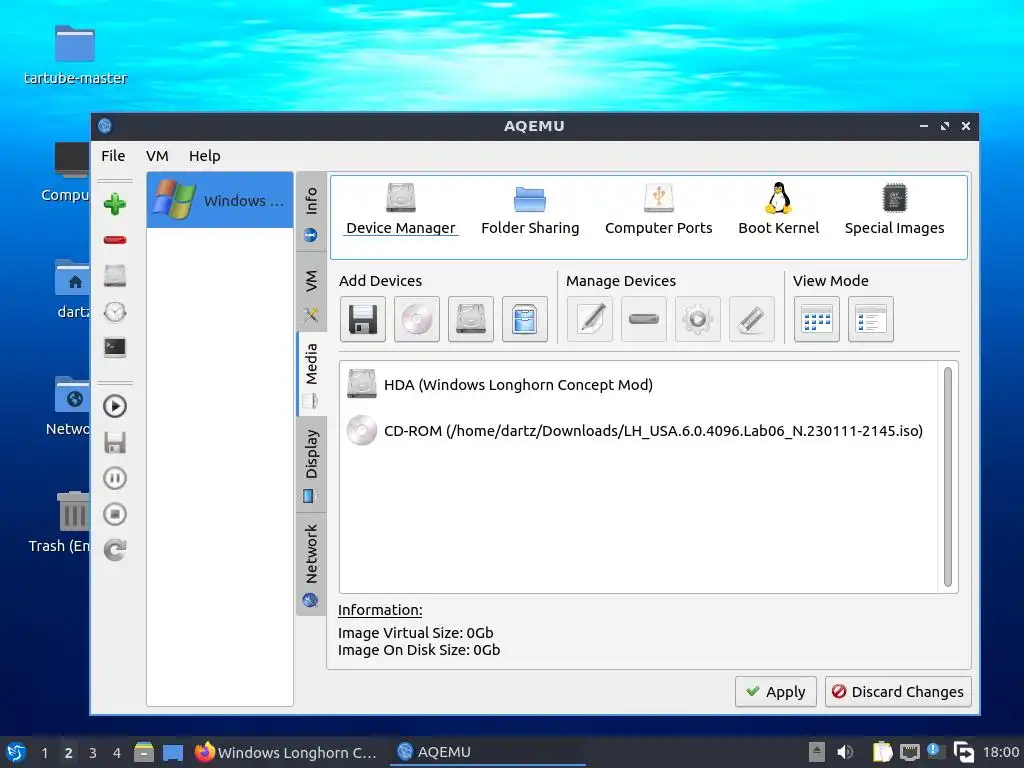This screenshot has width=1024, height=768.
Task: Click the clipboard tray icon
Action: (882, 752)
